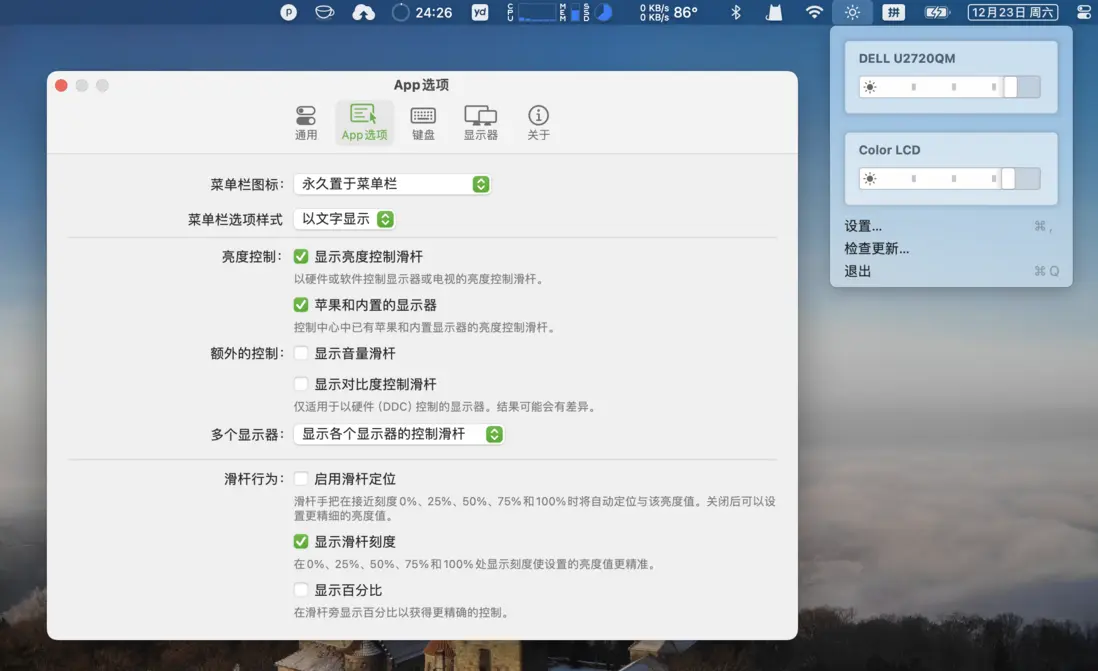Select the App选项 tab
This screenshot has height=671, width=1098.
364,123
